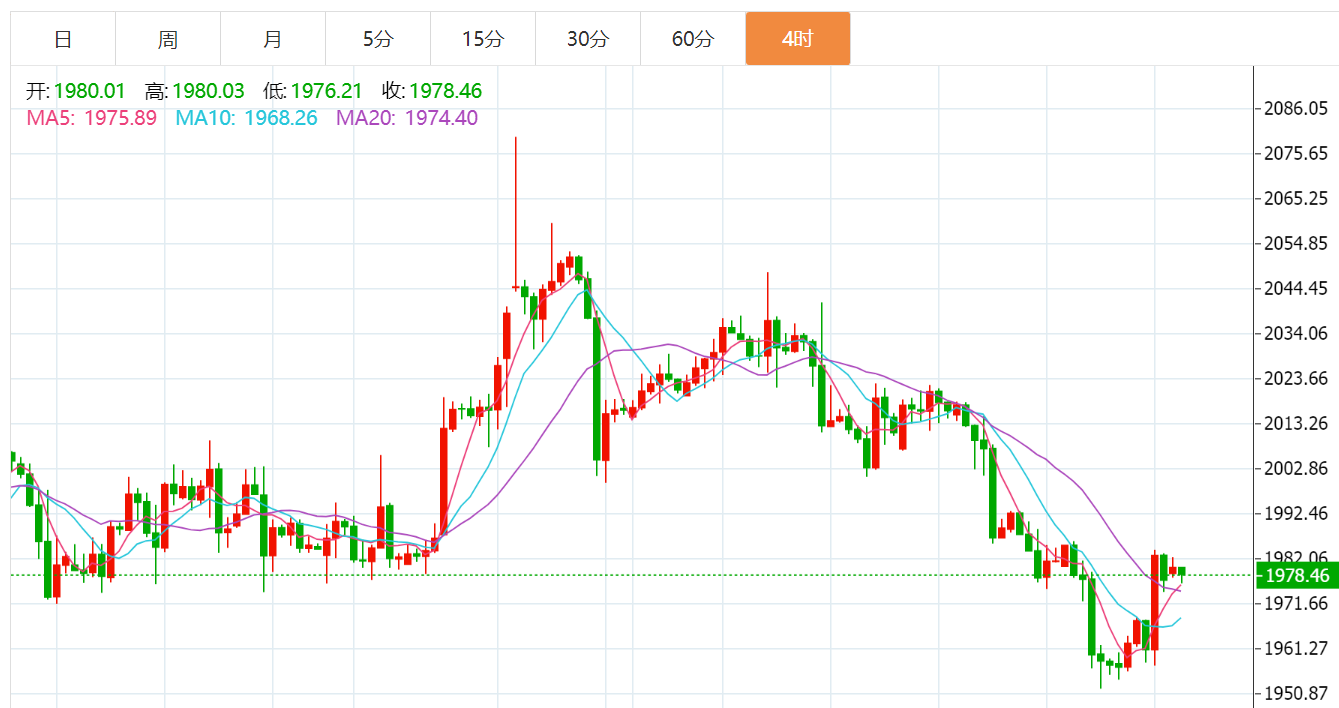Click the 2002.86 price axis label
1339x708 pixels.
pos(1298,468)
